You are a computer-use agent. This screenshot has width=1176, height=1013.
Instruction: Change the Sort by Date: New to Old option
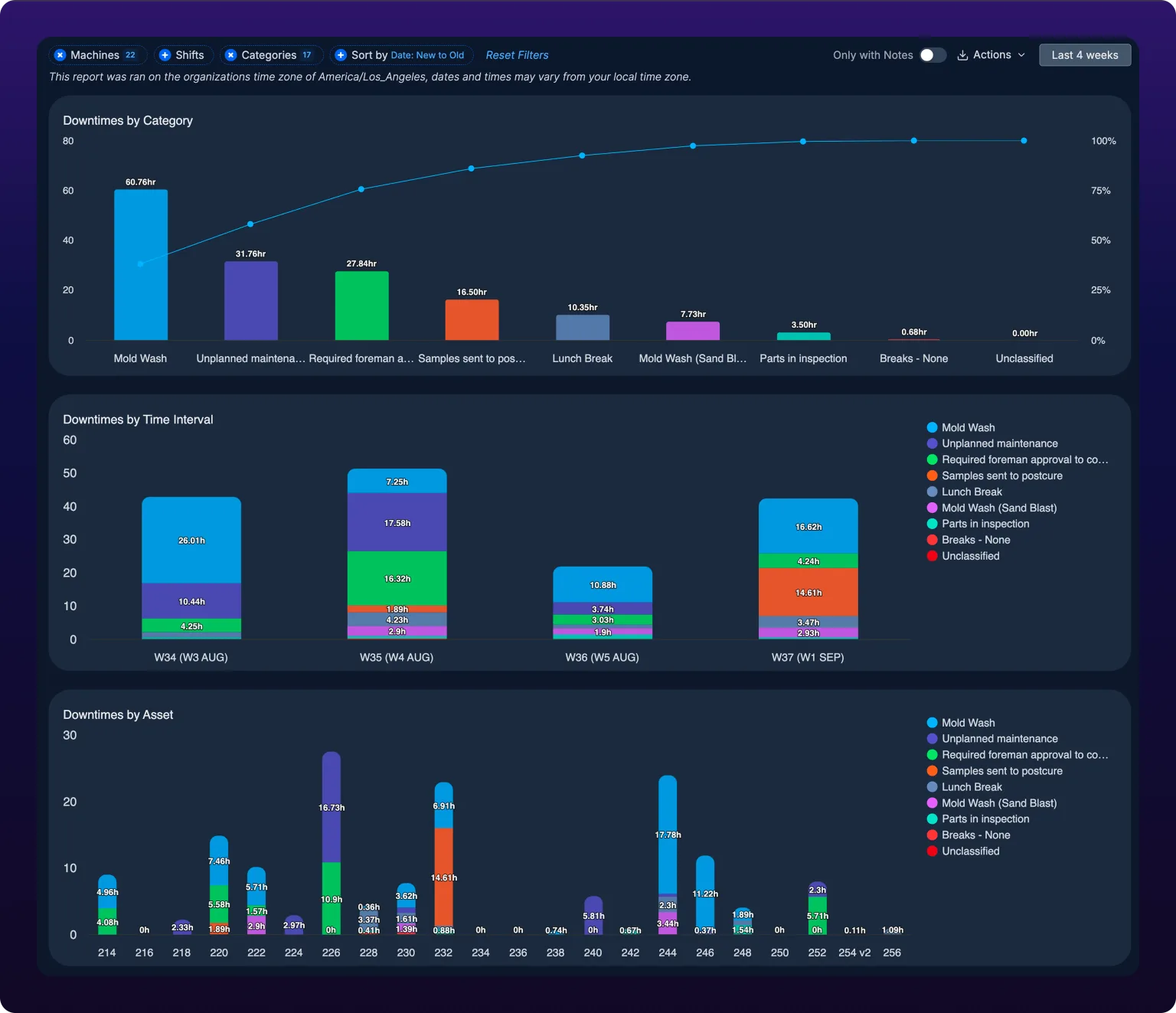pos(401,55)
